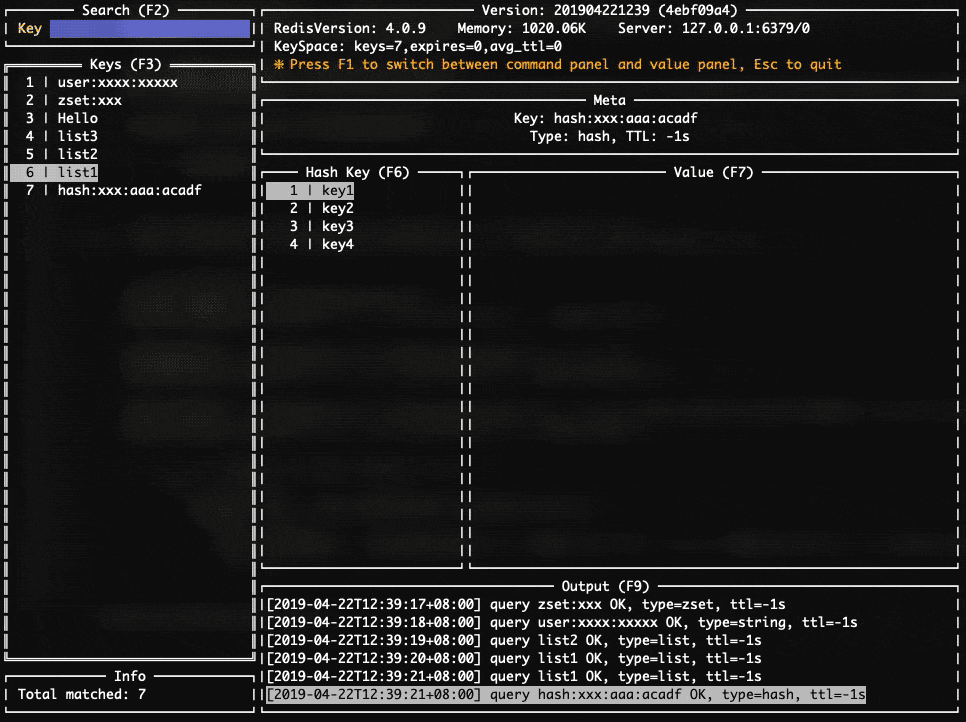966x722 pixels.
Task: Click the log line for query zset:xxx
Action: tap(526, 604)
